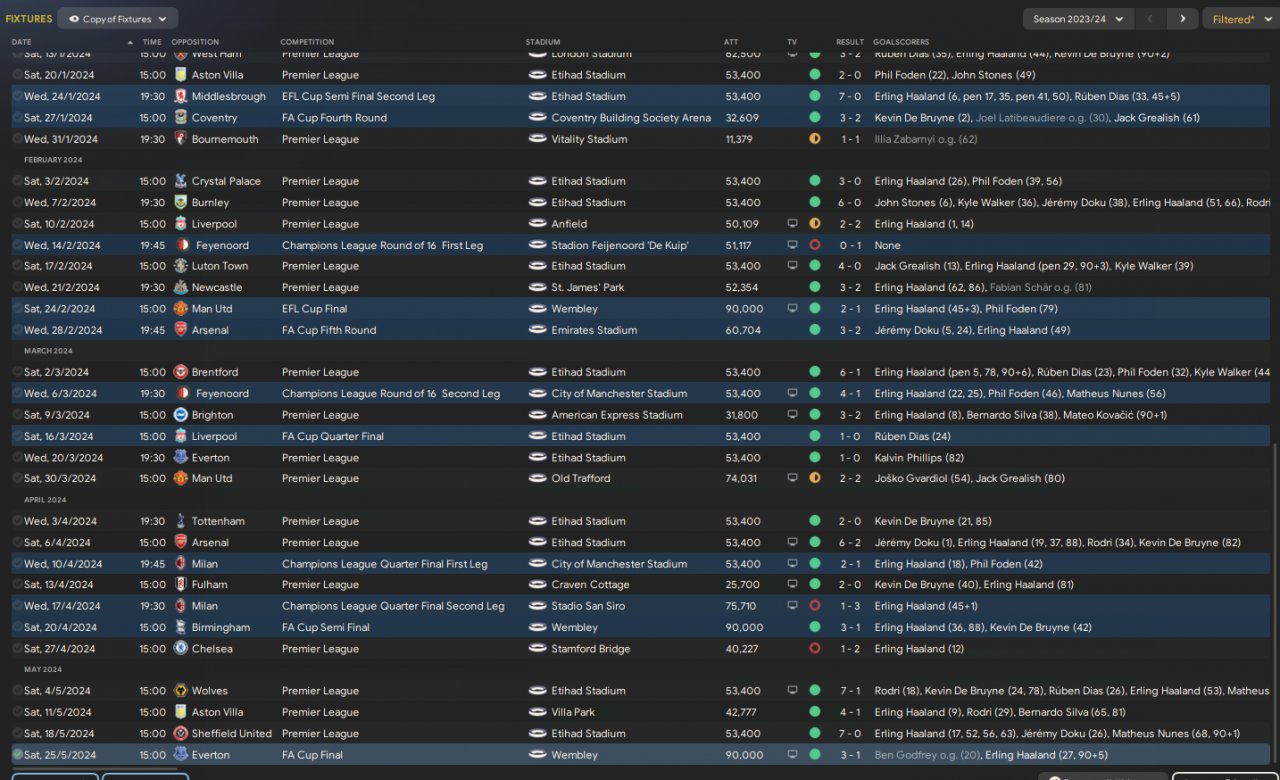Click 'Joško Gvardiol (54), Jack Grealish (80)' goalscorers
Viewport: 1280px width, 780px height.
pos(969,479)
